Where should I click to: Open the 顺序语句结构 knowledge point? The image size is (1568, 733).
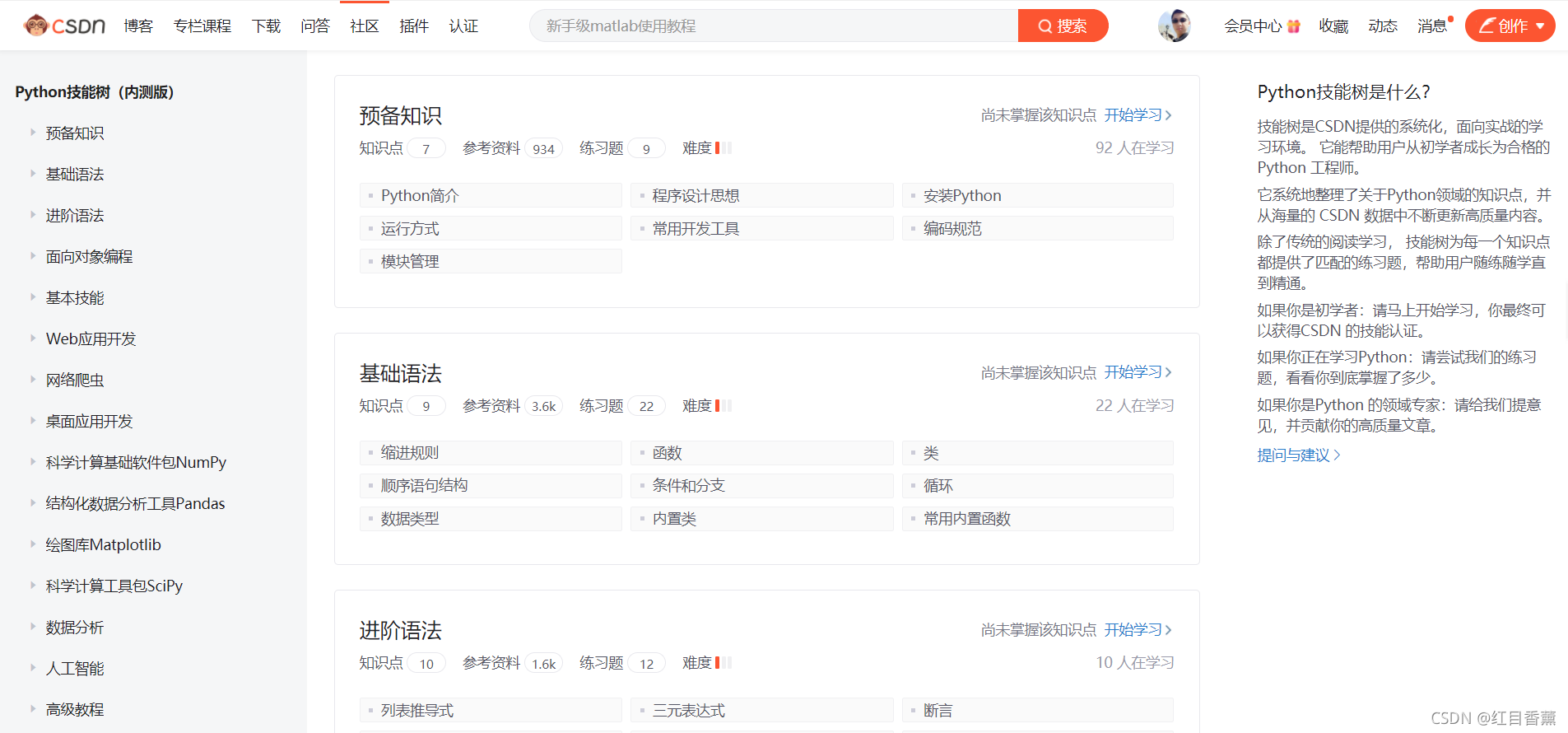coord(491,486)
